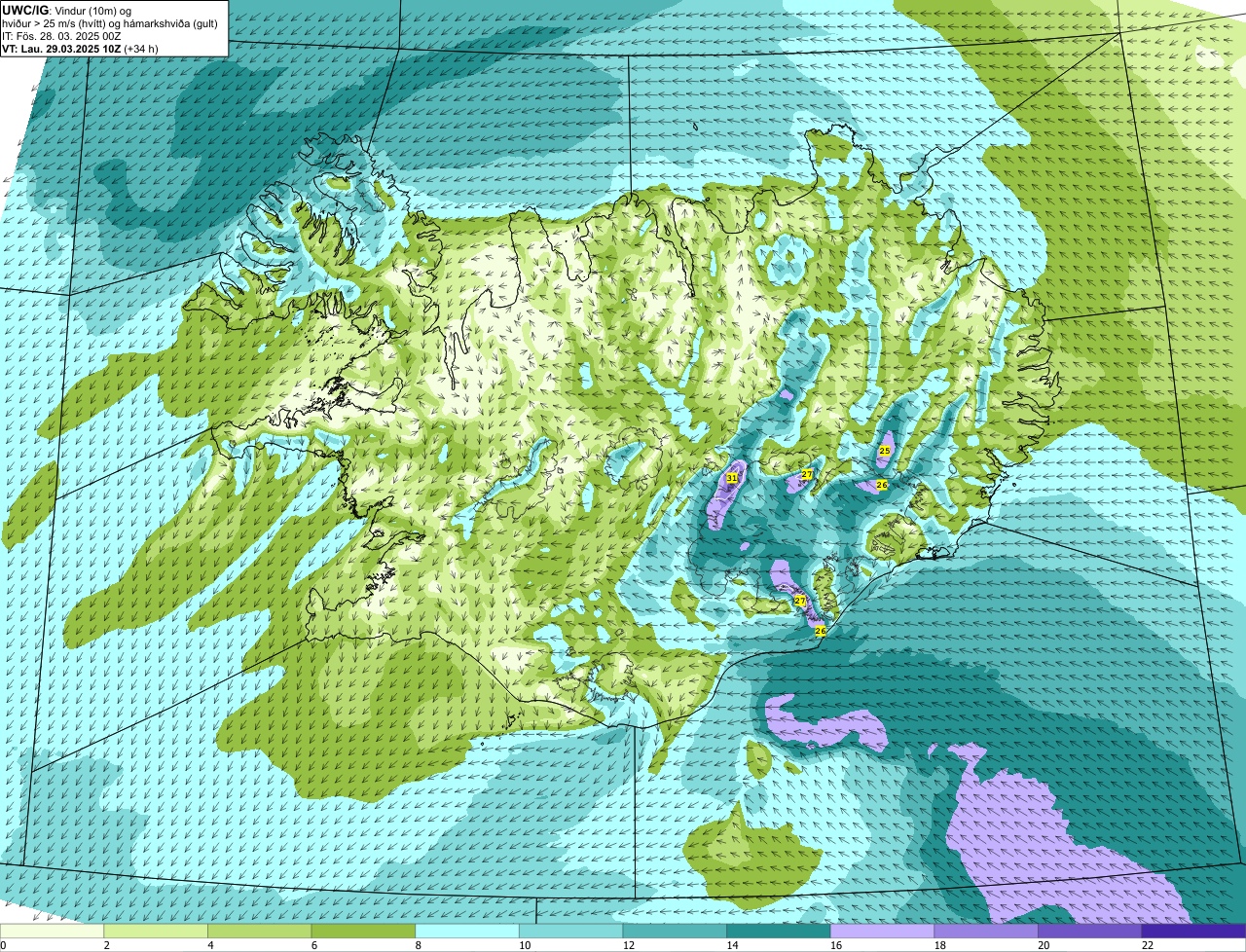Click the legend scale number 22

pos(1148,945)
